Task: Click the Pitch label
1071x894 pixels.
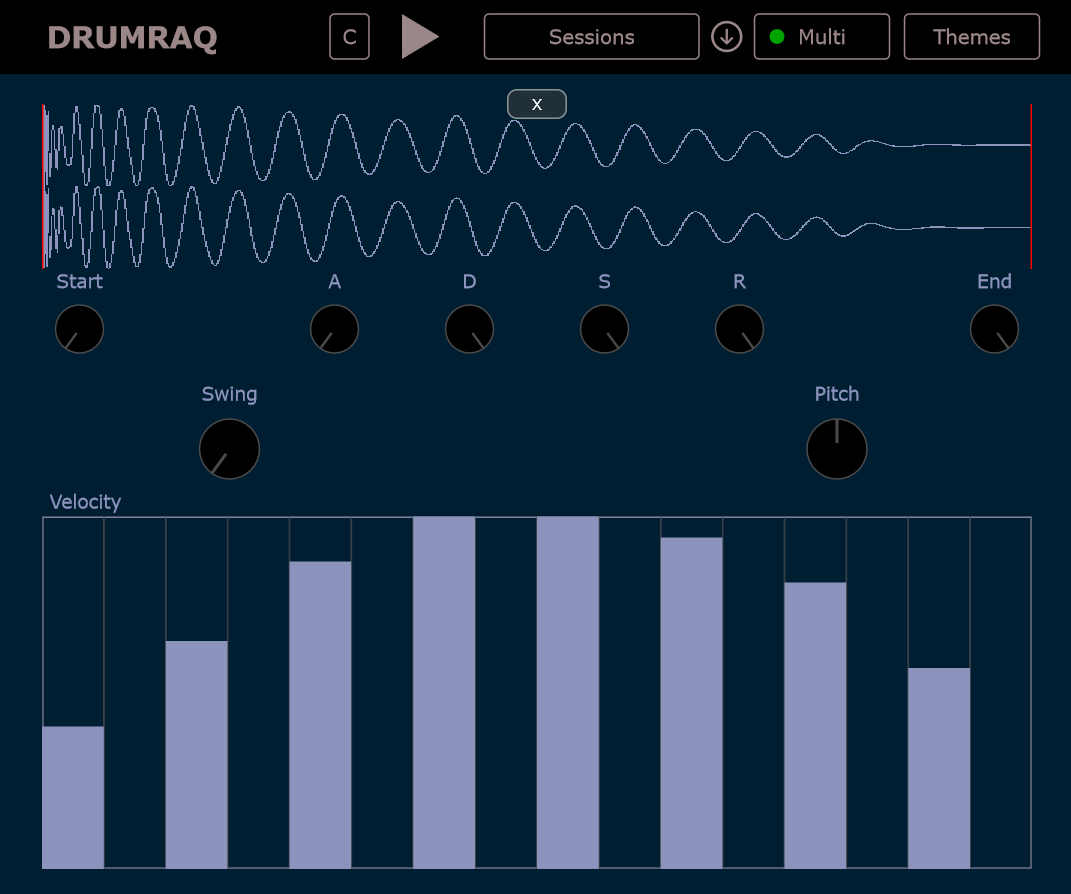Action: pyautogui.click(x=837, y=394)
